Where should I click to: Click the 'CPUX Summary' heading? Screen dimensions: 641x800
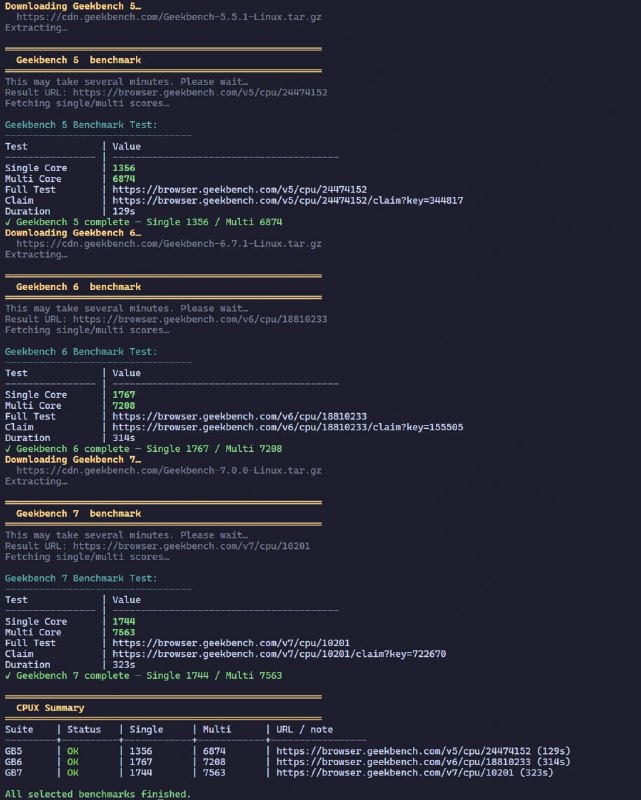[50, 708]
